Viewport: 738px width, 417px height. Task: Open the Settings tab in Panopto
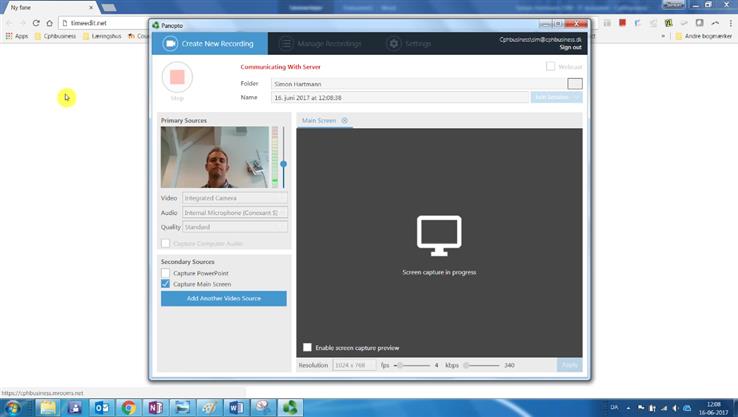[x=410, y=44]
